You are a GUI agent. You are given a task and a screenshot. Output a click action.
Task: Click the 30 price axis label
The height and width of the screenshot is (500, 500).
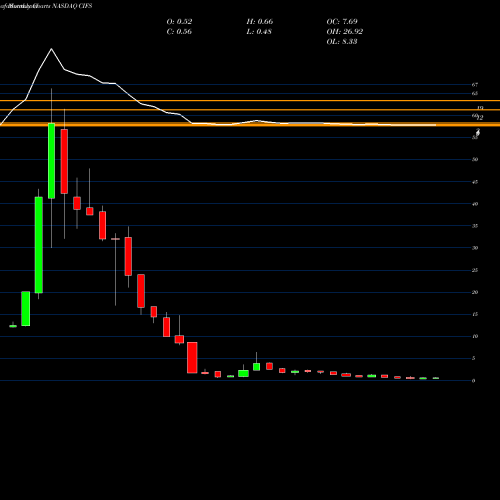click(x=475, y=248)
